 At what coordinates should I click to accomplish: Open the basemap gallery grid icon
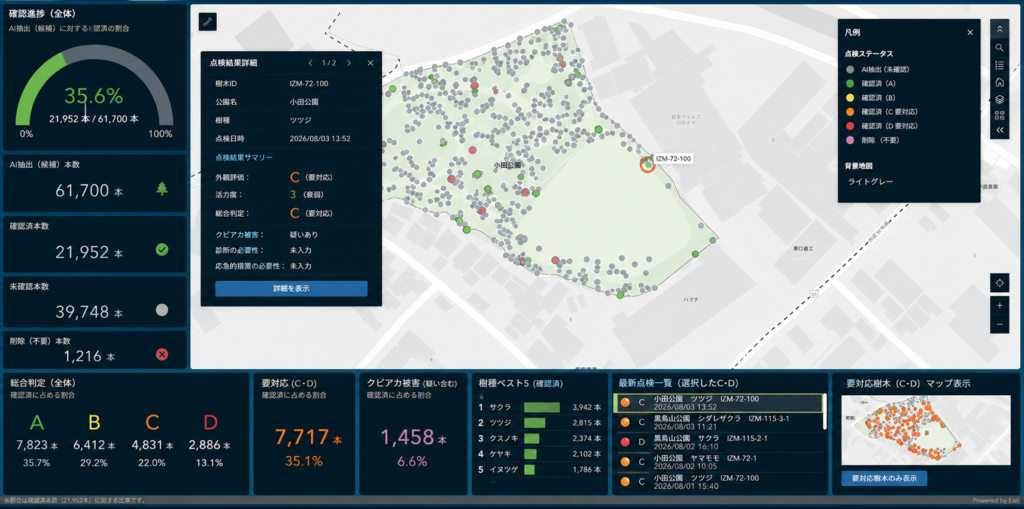coord(999,116)
